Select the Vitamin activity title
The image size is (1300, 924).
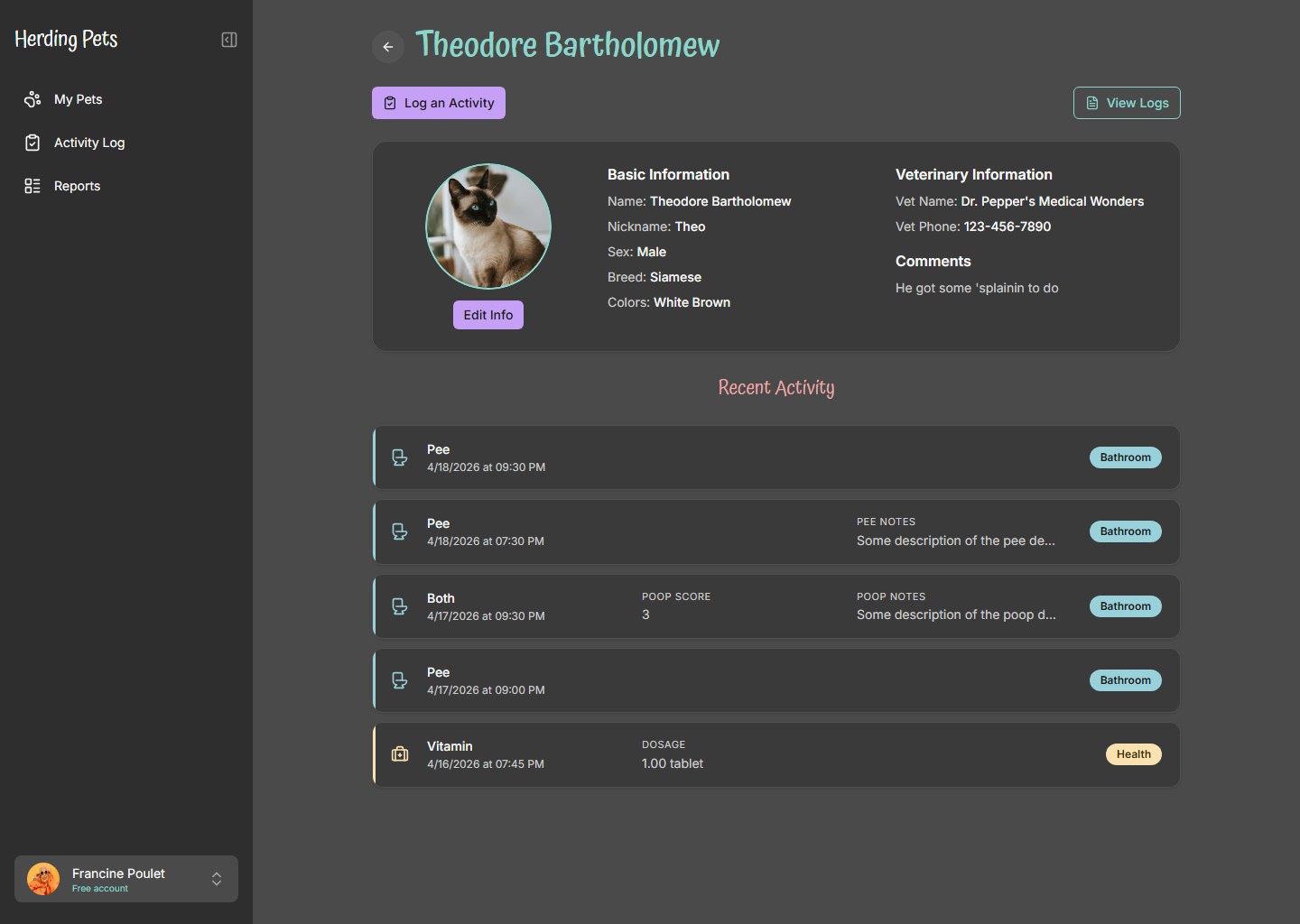[450, 746]
